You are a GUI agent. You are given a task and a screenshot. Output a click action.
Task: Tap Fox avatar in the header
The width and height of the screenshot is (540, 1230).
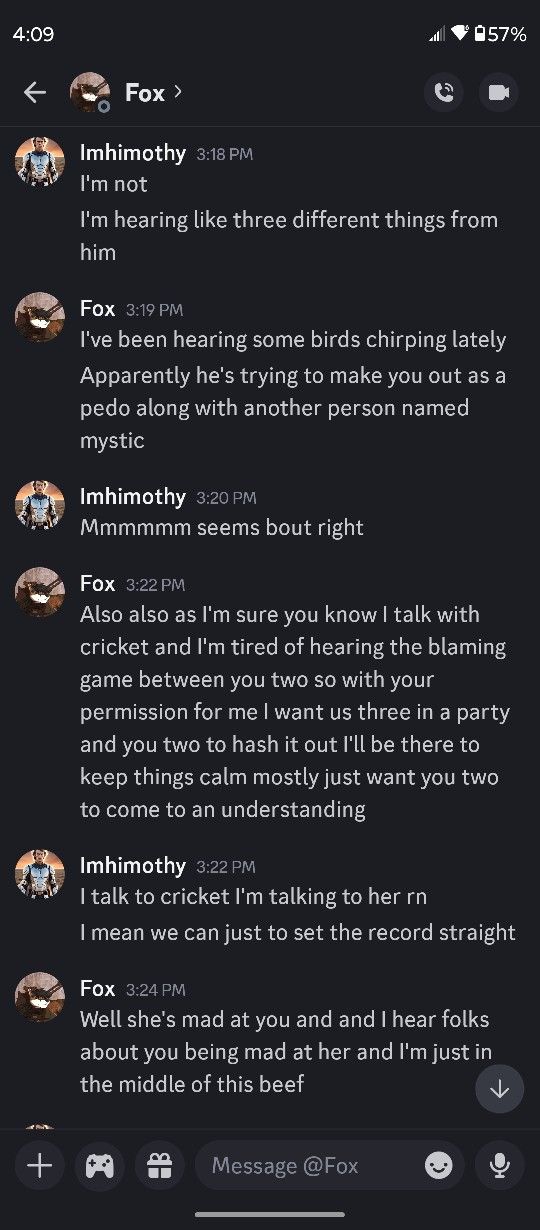(89, 93)
